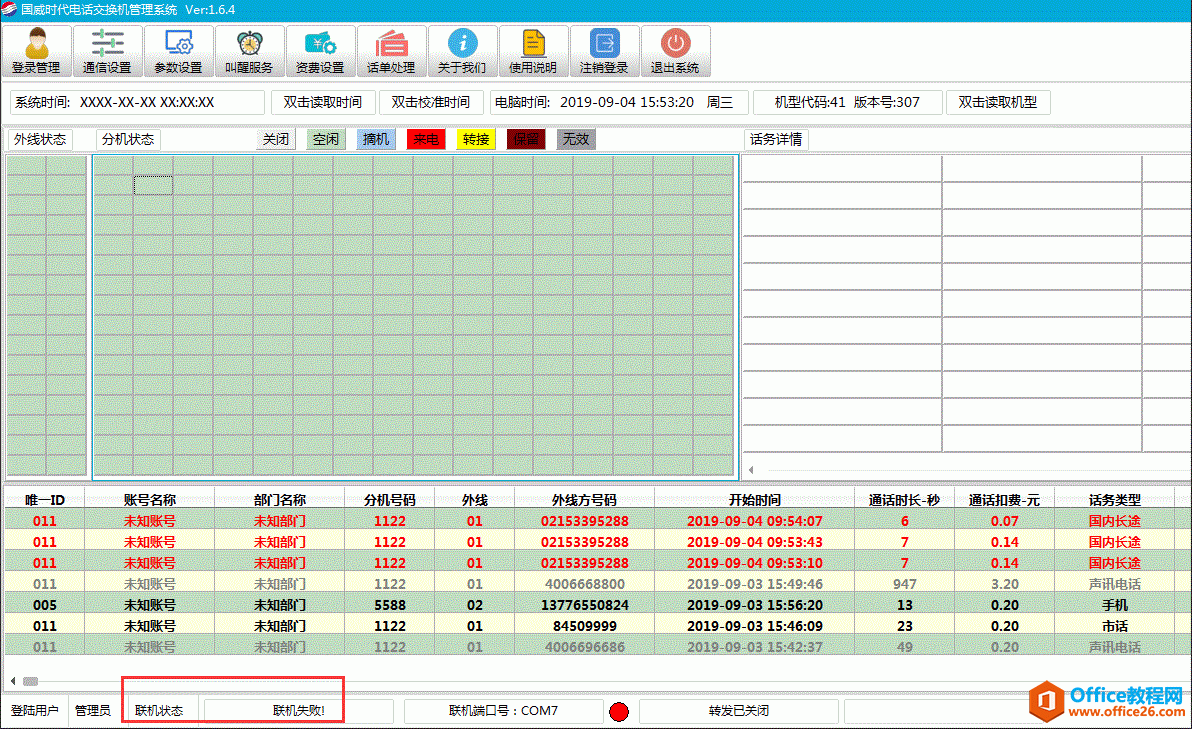1192x729 pixels.
Task: Click outside number 84509999
Action: pyautogui.click(x=585, y=626)
